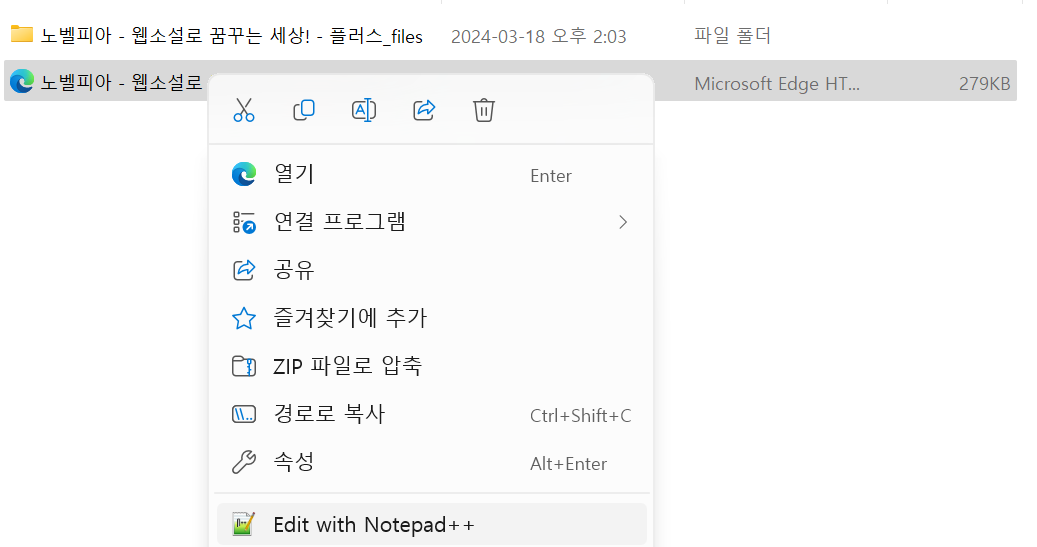Click the Rename icon in context menu
Image resolution: width=1037 pixels, height=547 pixels.
364,110
